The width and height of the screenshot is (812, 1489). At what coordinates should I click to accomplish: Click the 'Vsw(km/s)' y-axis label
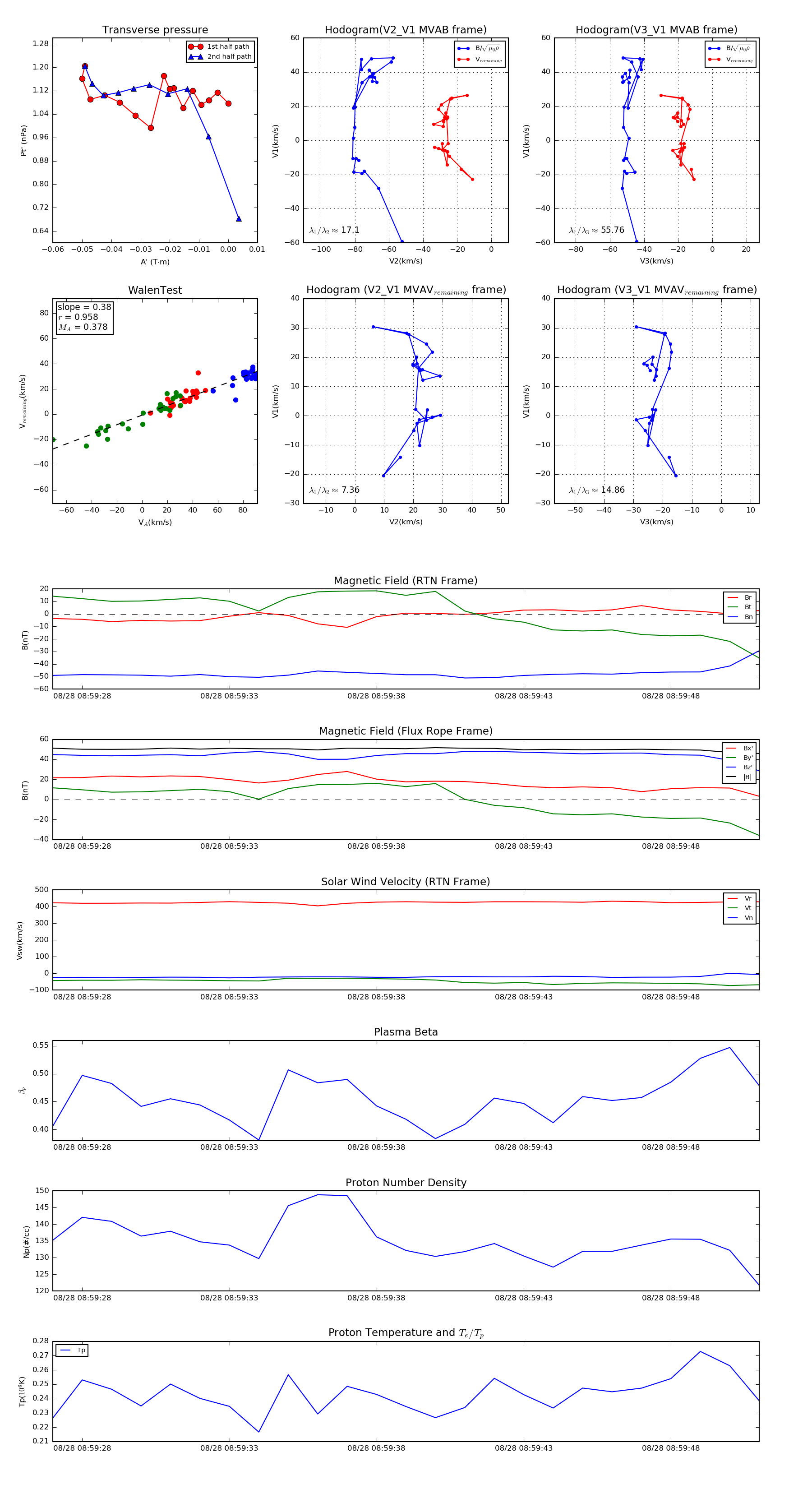(20, 940)
